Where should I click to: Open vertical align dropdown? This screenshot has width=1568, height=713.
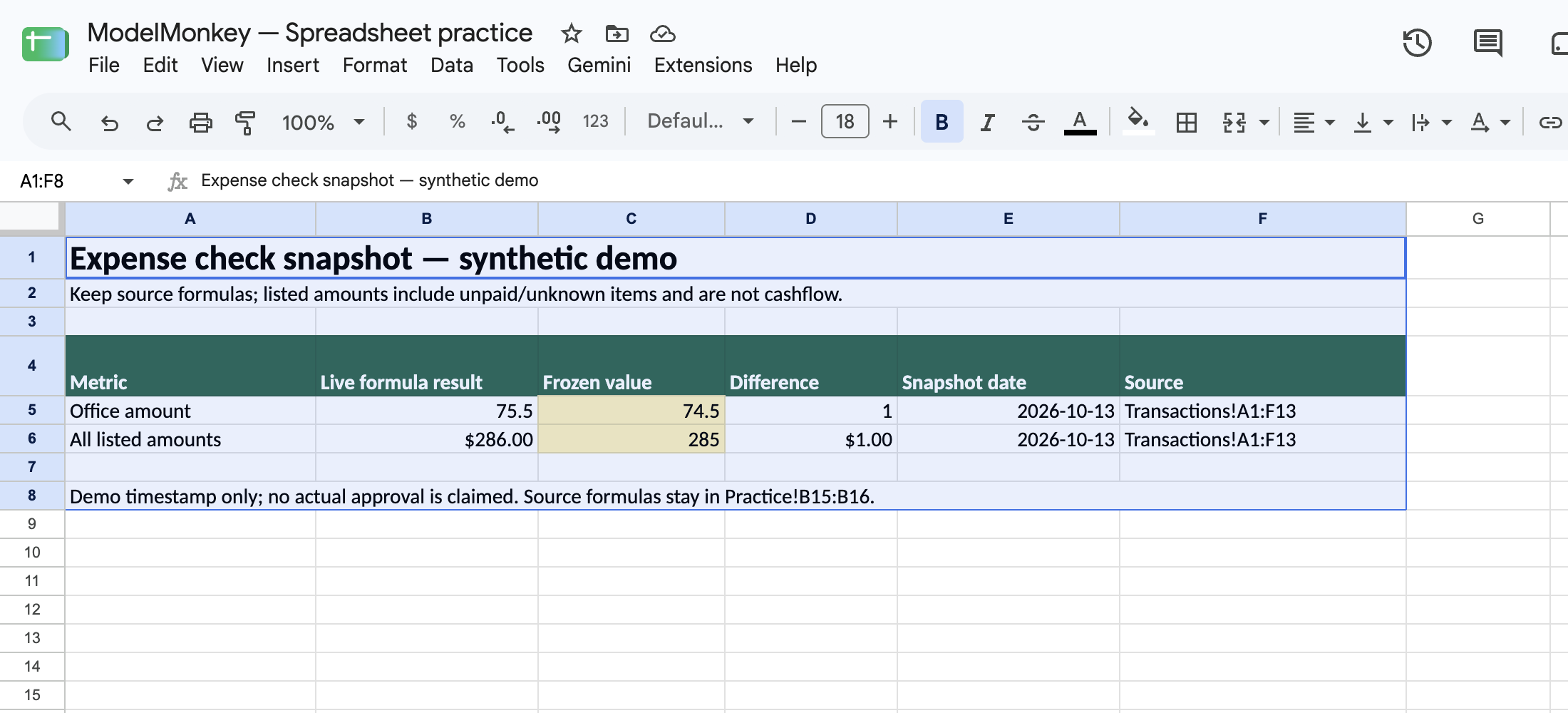point(1372,123)
